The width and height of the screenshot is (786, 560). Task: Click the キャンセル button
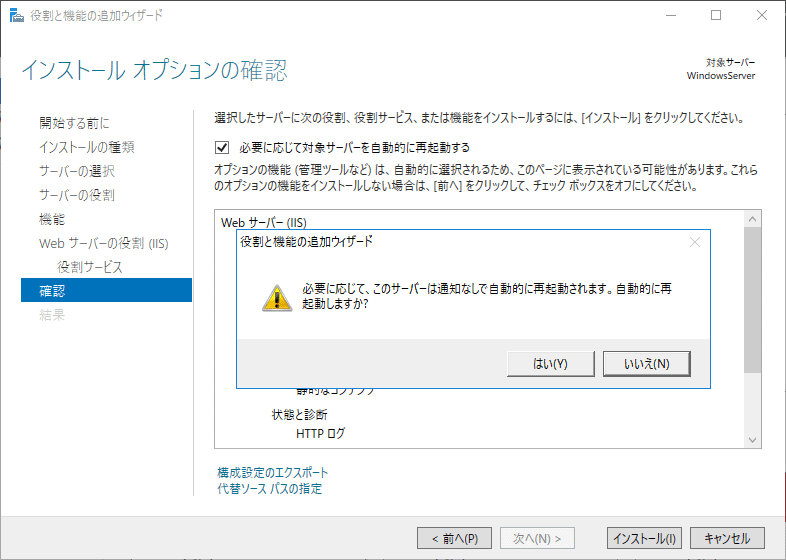[x=727, y=538]
